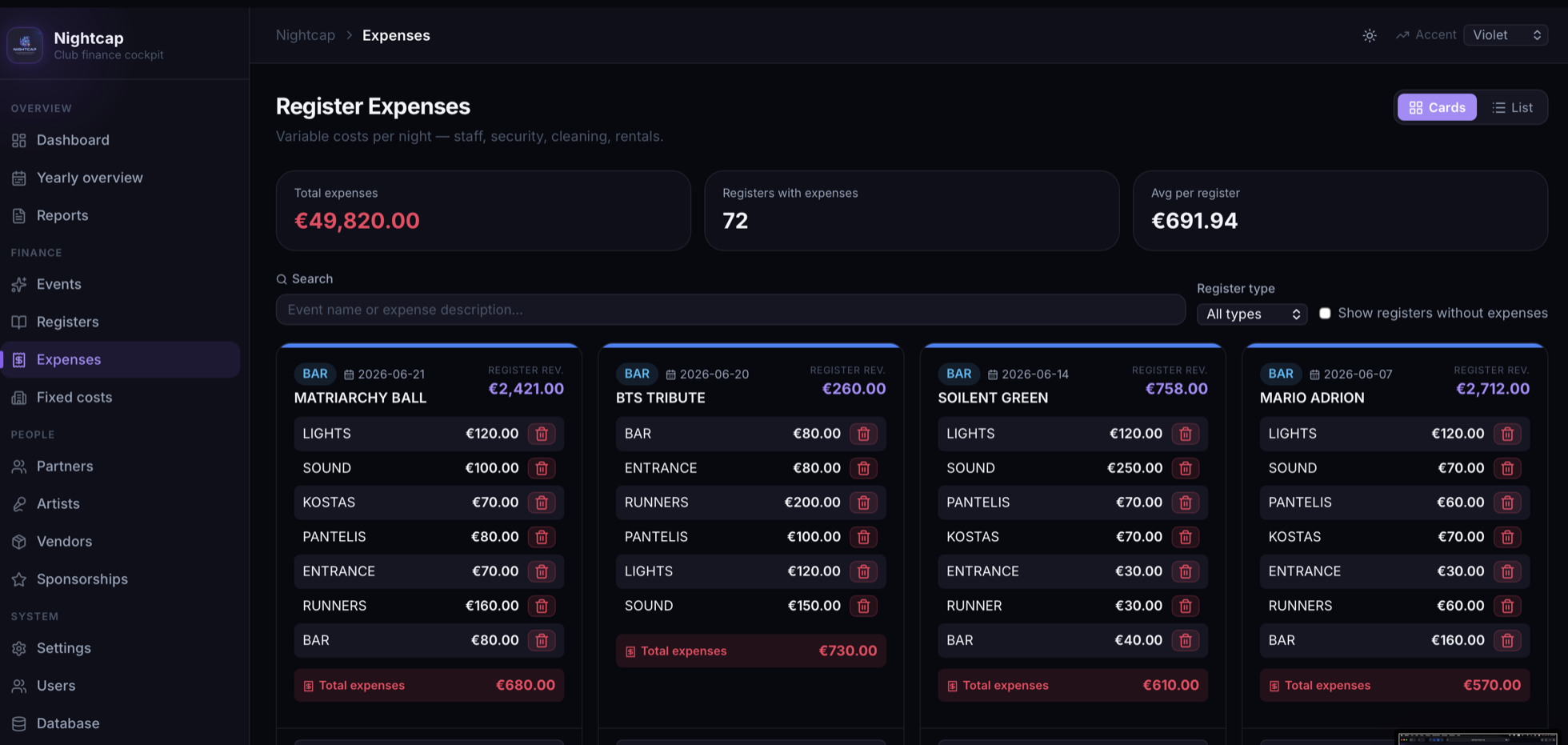This screenshot has height=745, width=1568.
Task: Delete KOSTAS expense in Mario Adrion card
Action: [x=1507, y=537]
